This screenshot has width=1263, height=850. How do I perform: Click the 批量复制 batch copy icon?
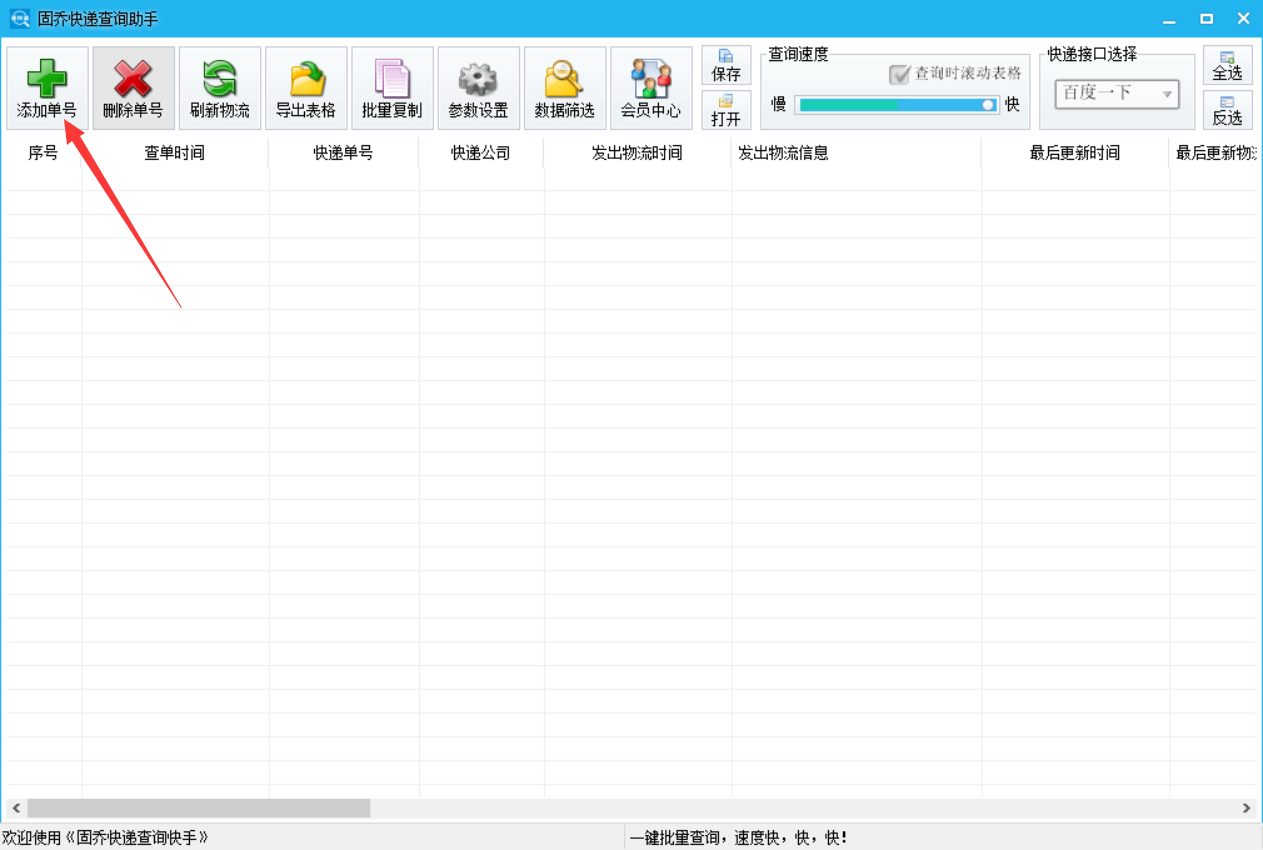pos(391,87)
